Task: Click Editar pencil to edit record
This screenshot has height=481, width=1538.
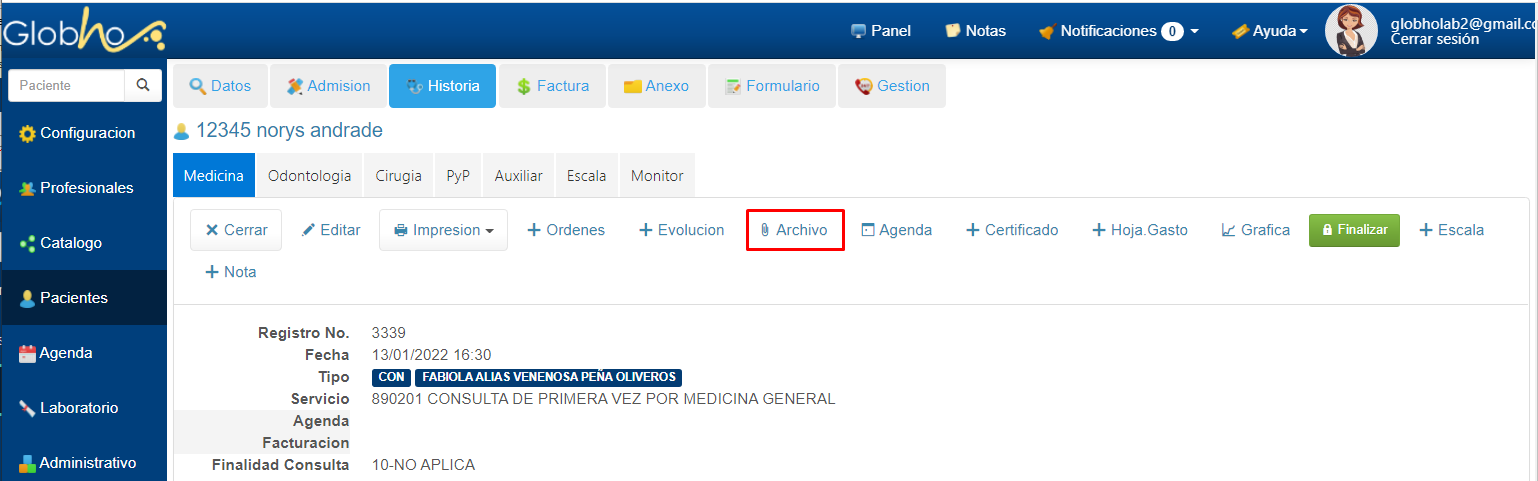Action: tap(331, 230)
